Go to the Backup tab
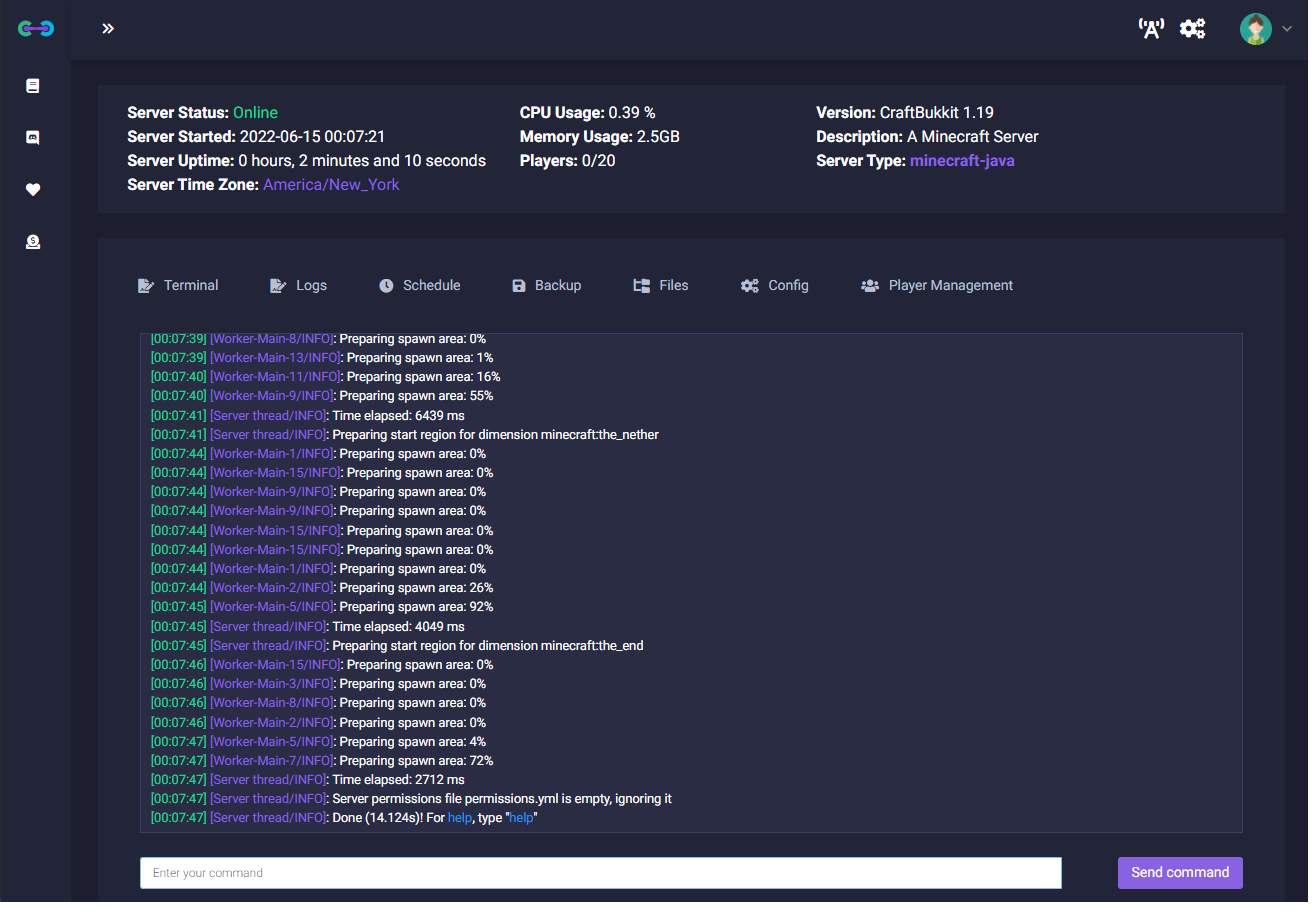Screen dimensions: 1312x920 tap(546, 286)
